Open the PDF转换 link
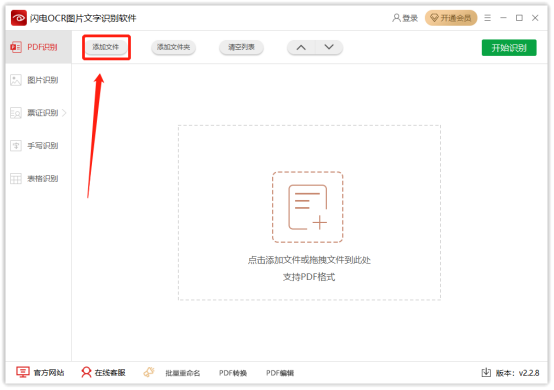The height and width of the screenshot is (390, 554). pyautogui.click(x=233, y=373)
